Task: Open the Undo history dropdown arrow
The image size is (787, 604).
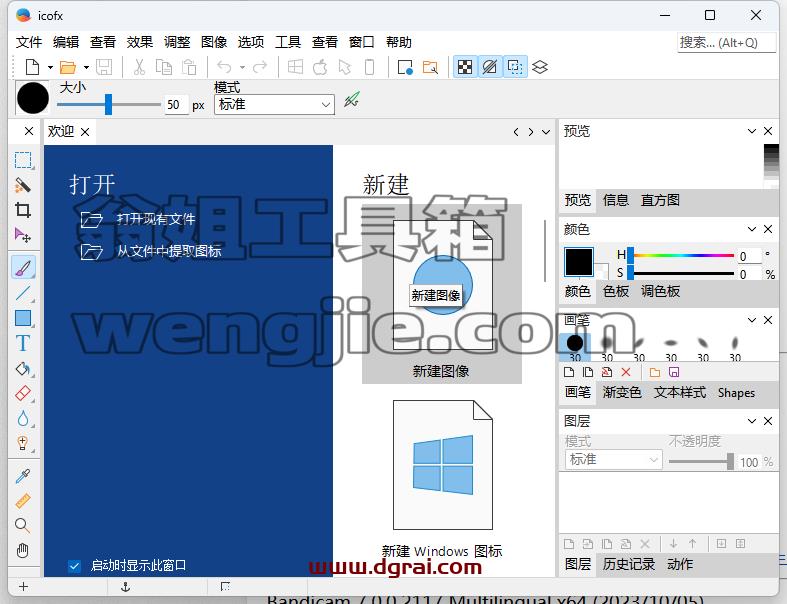Action: 242,67
